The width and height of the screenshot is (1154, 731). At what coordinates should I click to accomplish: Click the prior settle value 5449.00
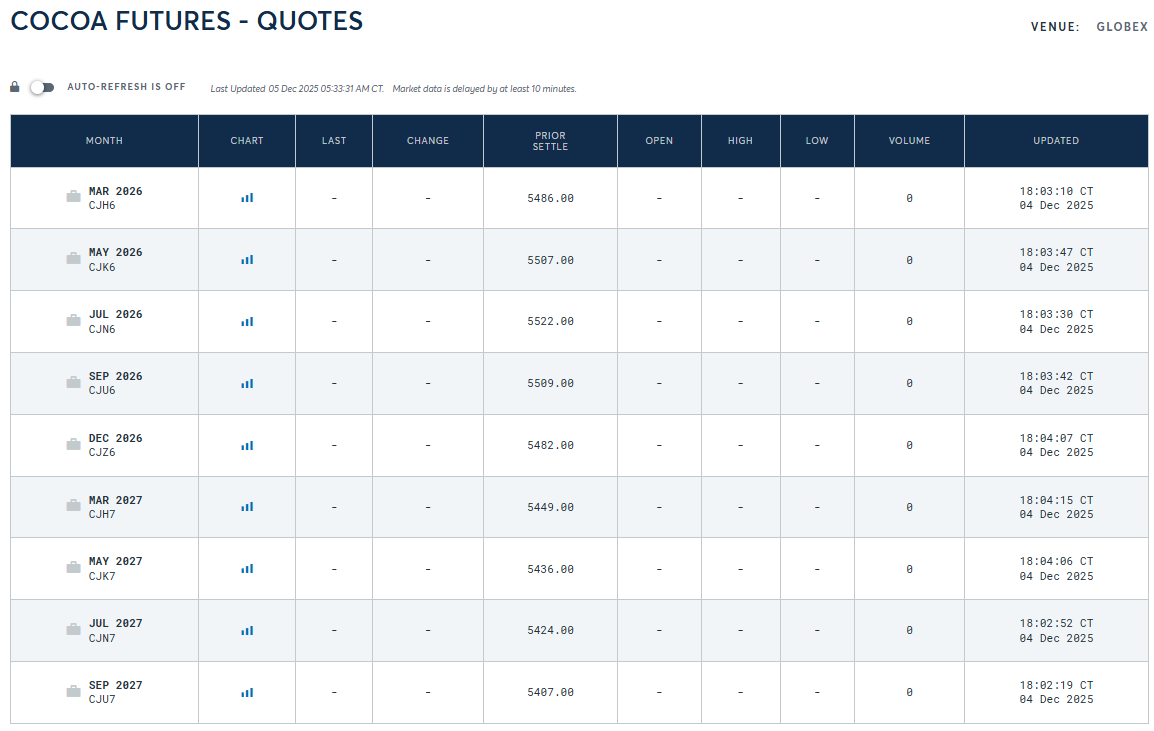(551, 507)
